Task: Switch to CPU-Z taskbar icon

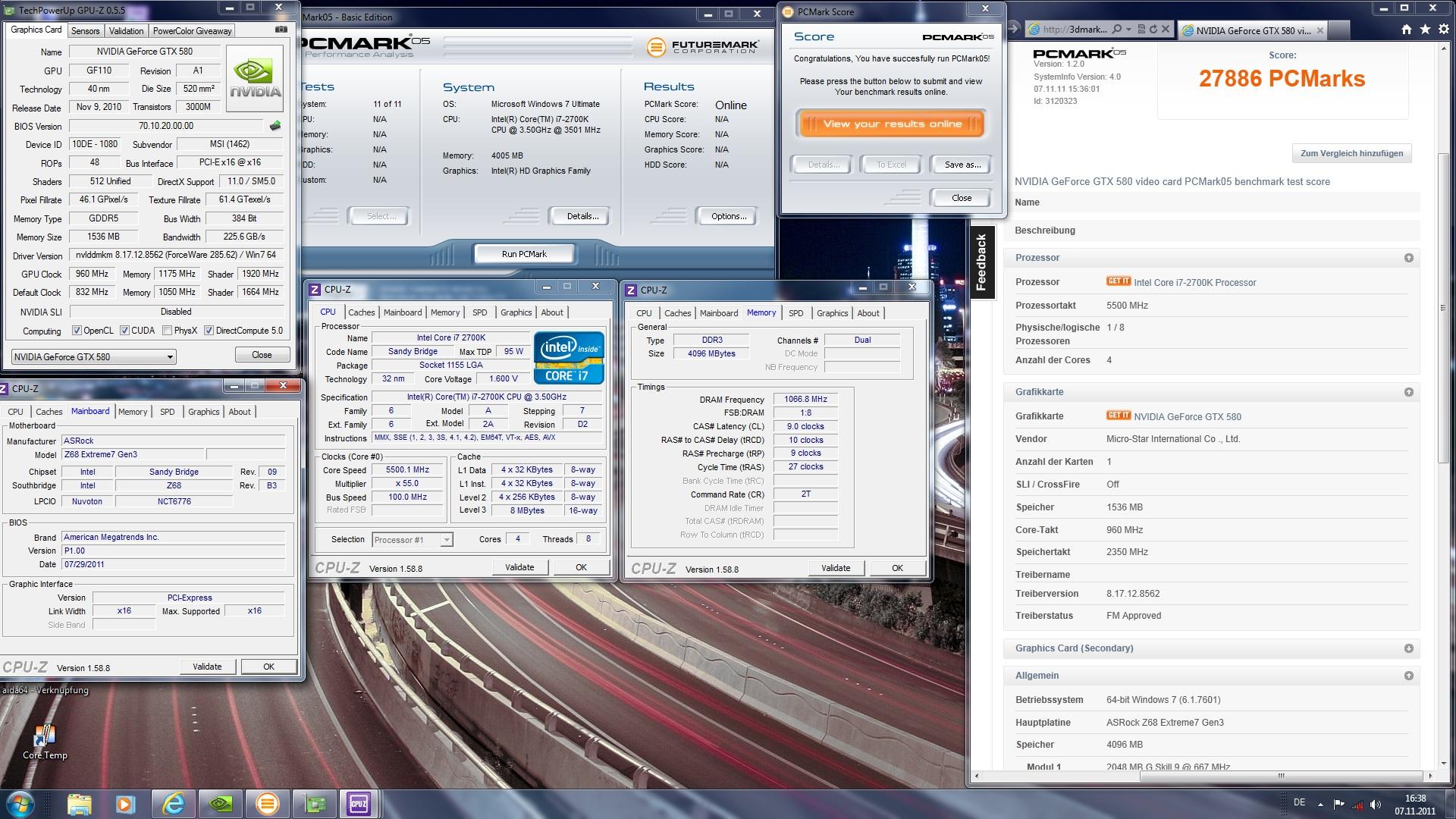Action: (359, 804)
